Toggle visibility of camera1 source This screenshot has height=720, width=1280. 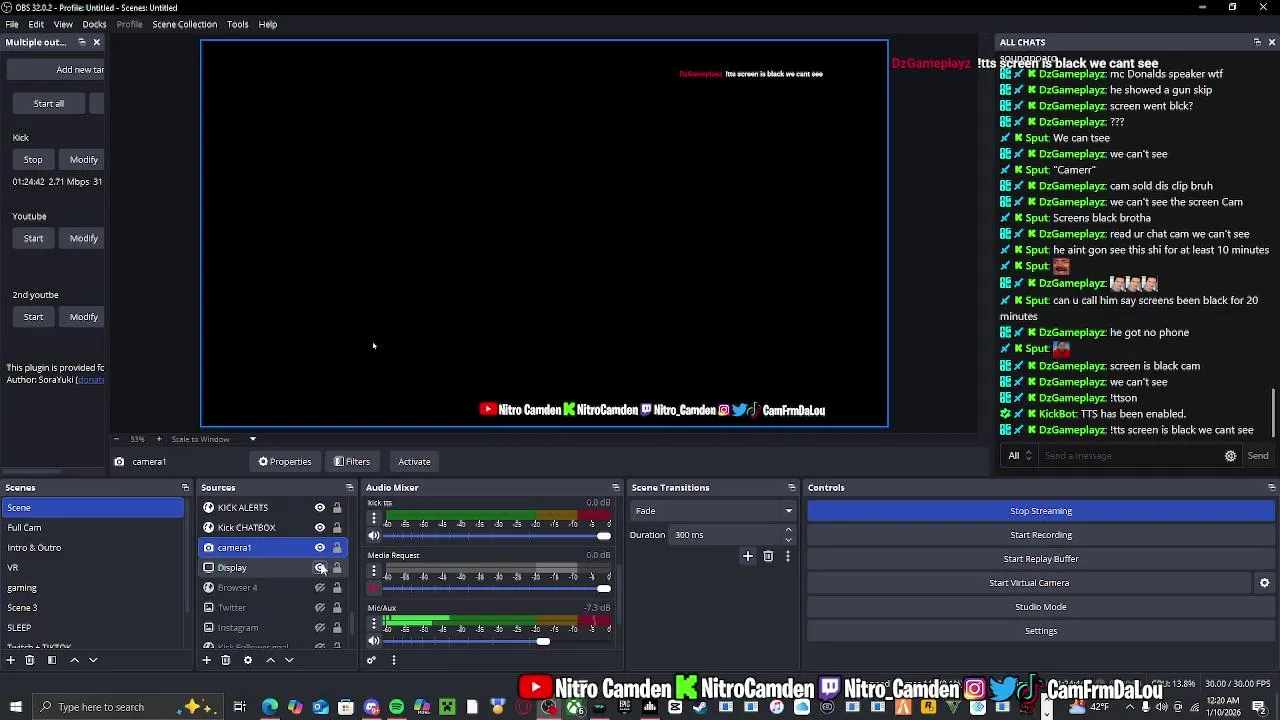click(320, 548)
